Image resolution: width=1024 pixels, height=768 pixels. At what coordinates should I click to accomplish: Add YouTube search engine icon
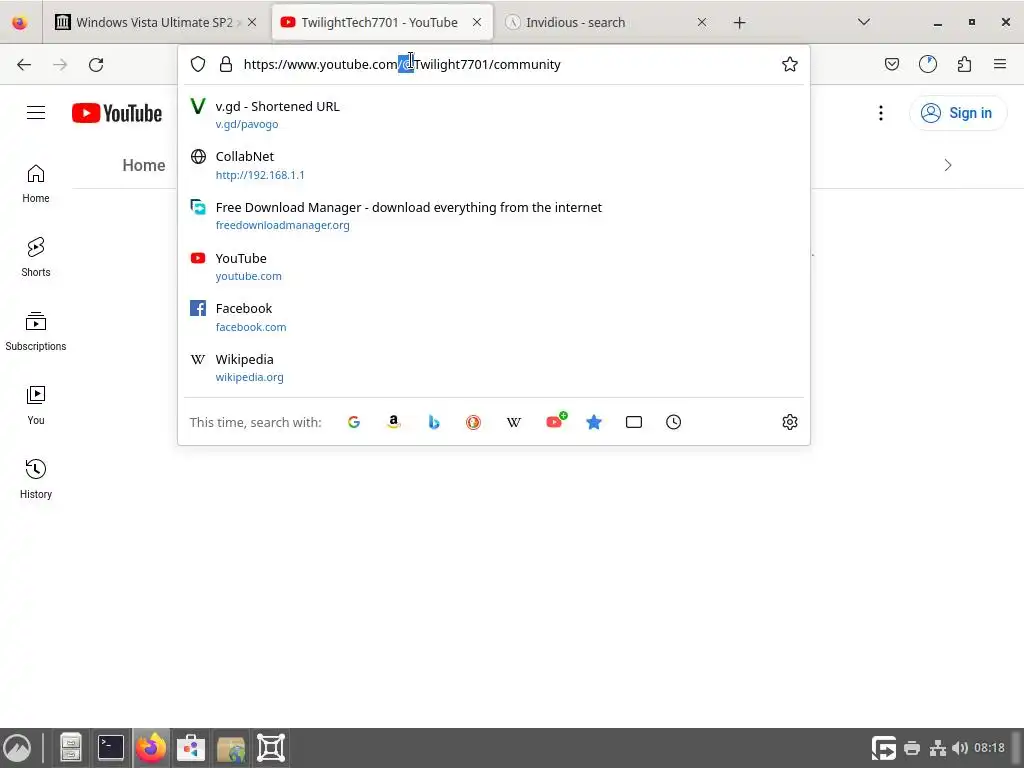[556, 421]
